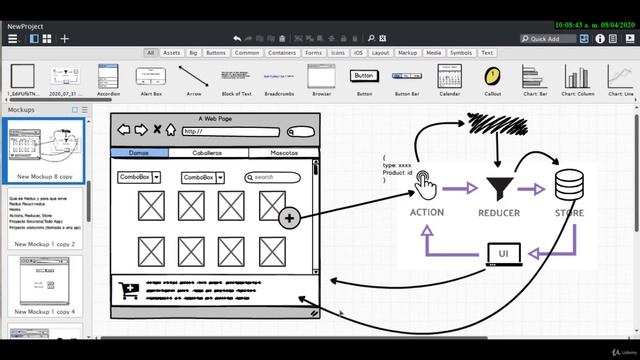This screenshot has width=640, height=360.
Task: Choose the Browser window control
Action: tap(322, 80)
